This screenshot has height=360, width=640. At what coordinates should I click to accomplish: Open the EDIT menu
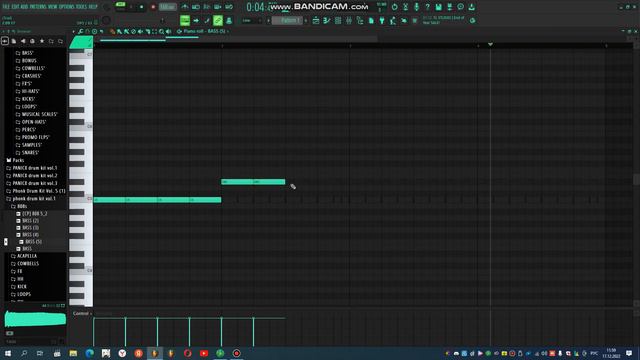click(16, 7)
